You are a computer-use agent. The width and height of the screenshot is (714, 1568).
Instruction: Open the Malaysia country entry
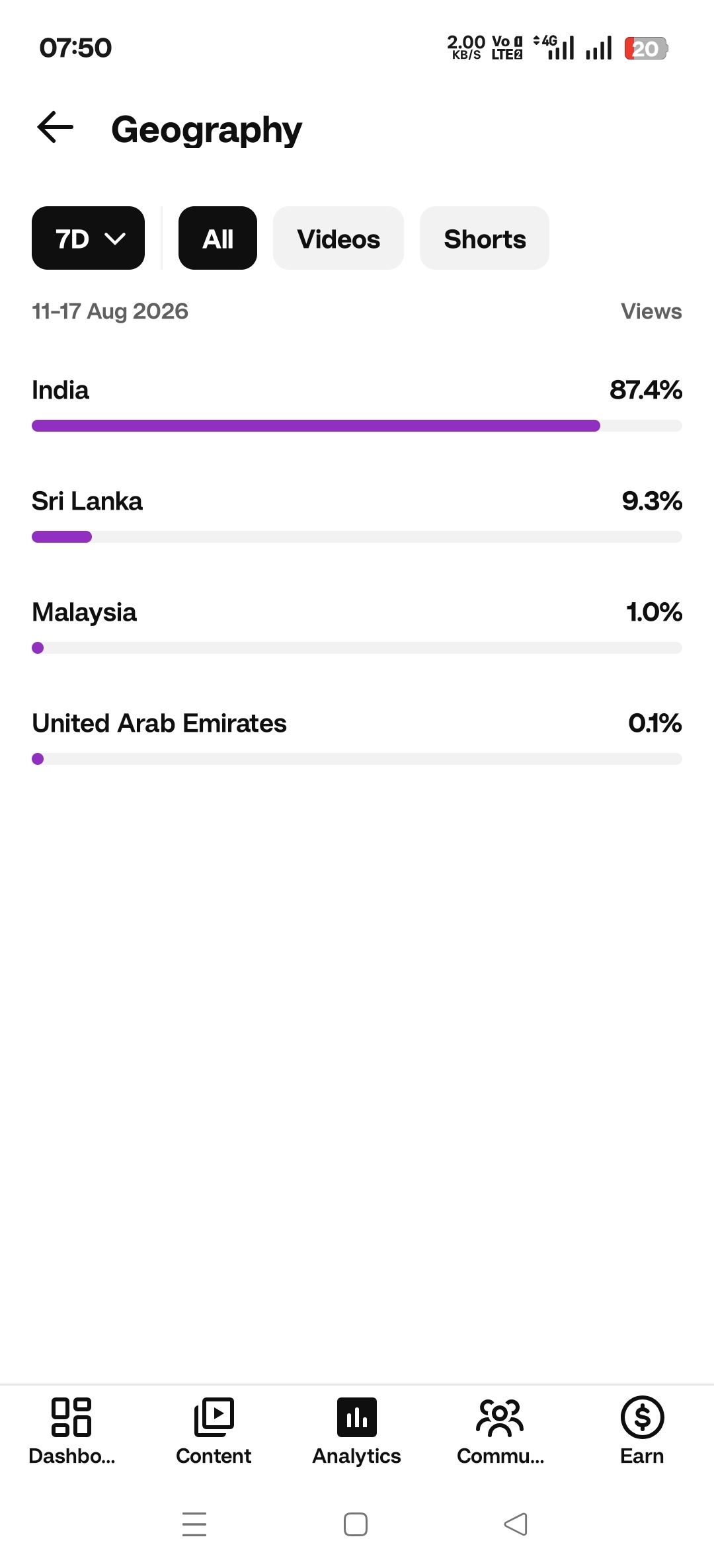(x=357, y=625)
